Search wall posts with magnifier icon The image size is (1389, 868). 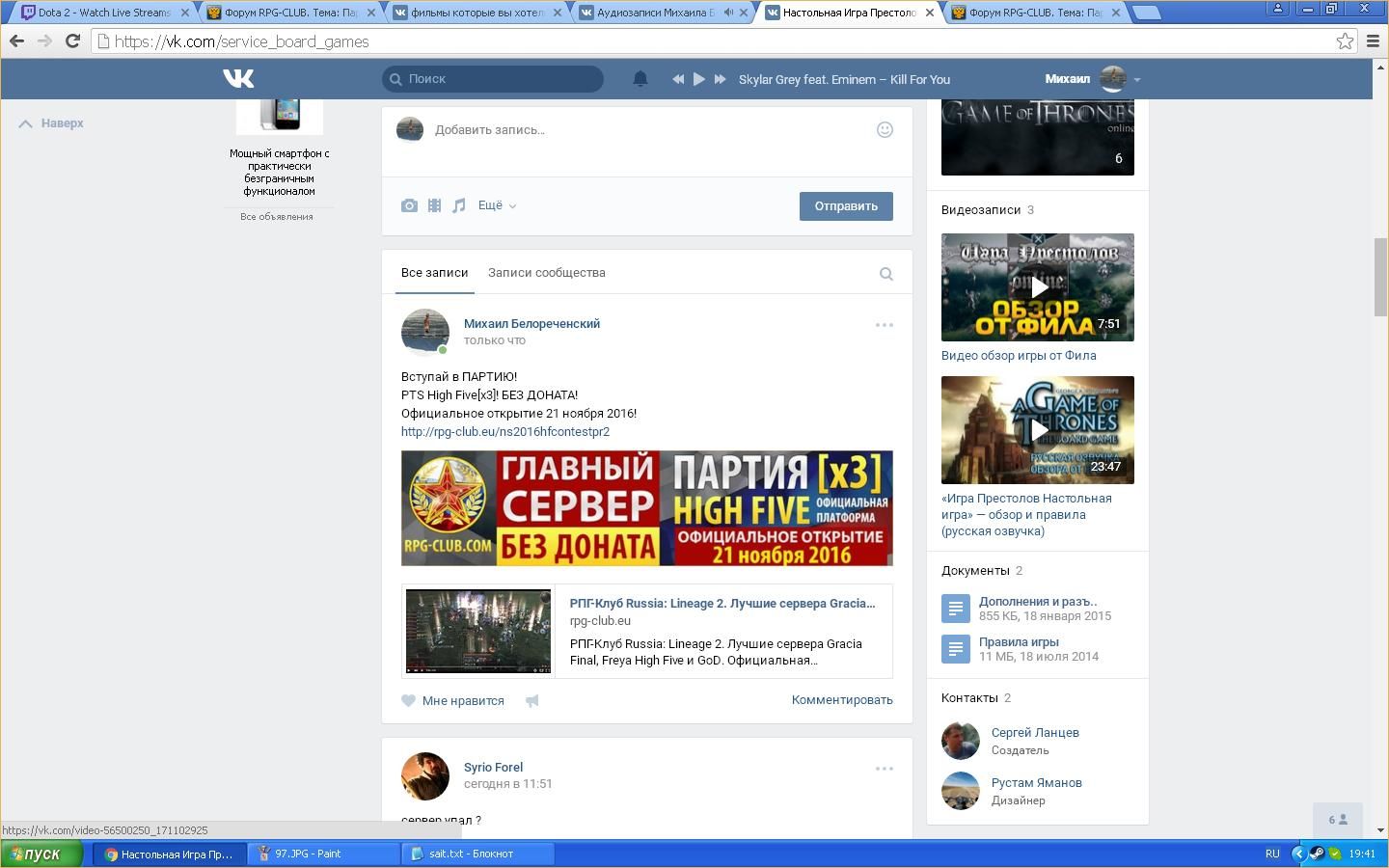pyautogui.click(x=885, y=274)
